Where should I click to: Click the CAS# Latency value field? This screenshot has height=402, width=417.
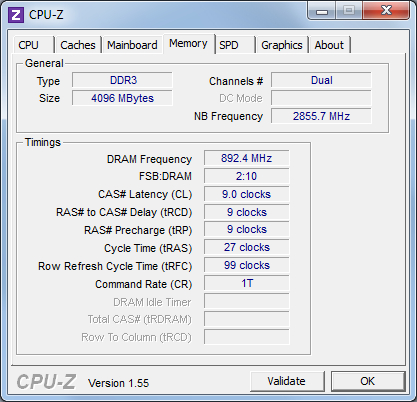click(246, 194)
